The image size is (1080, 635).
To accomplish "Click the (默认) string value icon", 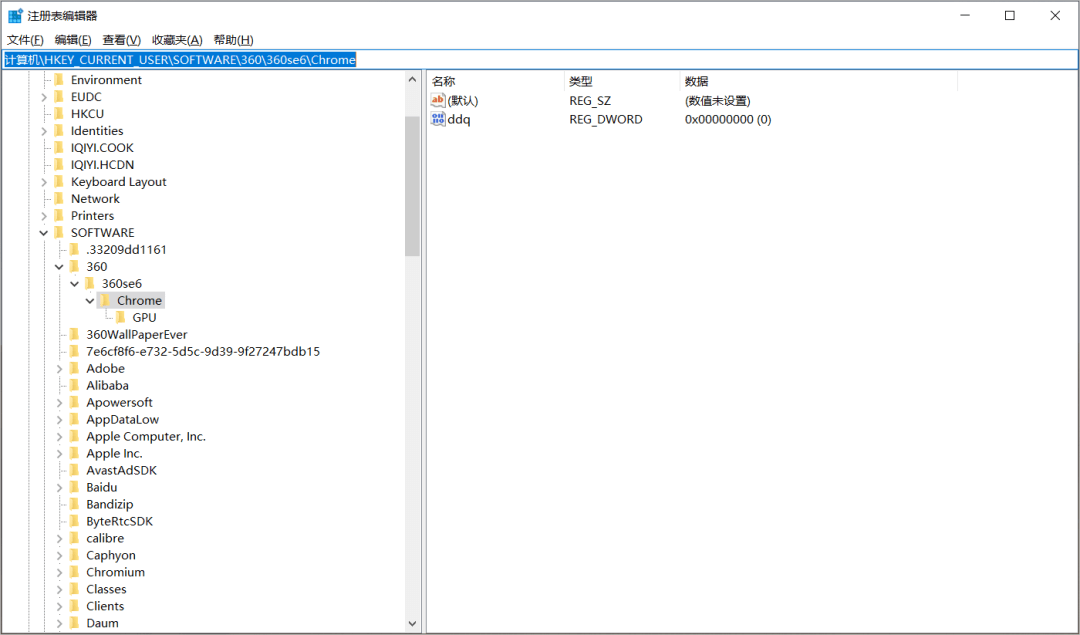I will coord(438,101).
